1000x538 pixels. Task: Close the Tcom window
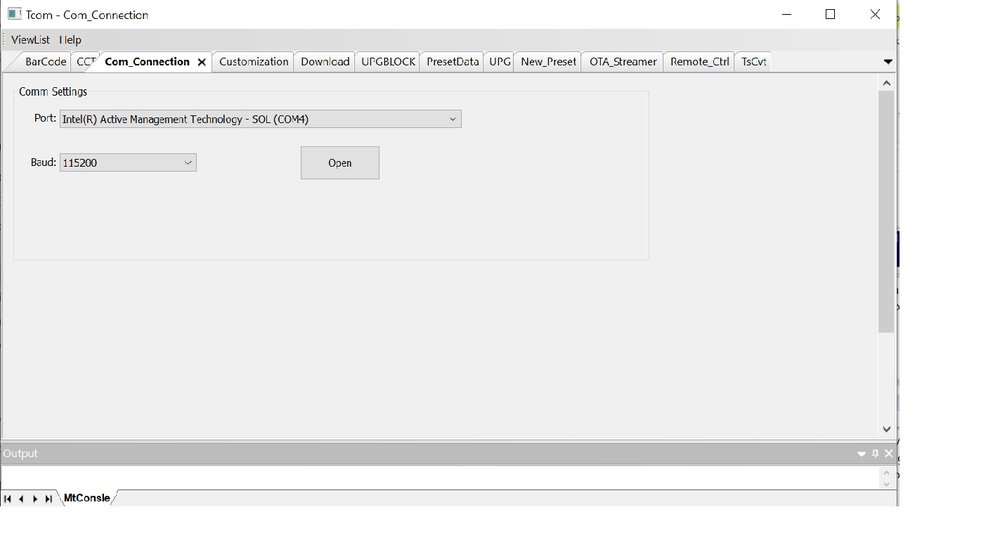(874, 14)
